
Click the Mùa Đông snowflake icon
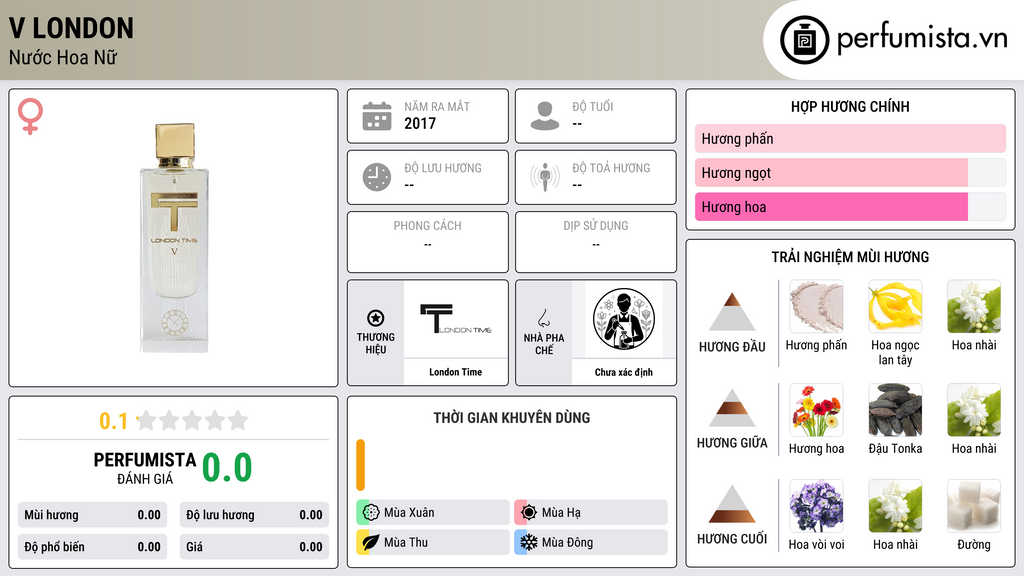[529, 542]
